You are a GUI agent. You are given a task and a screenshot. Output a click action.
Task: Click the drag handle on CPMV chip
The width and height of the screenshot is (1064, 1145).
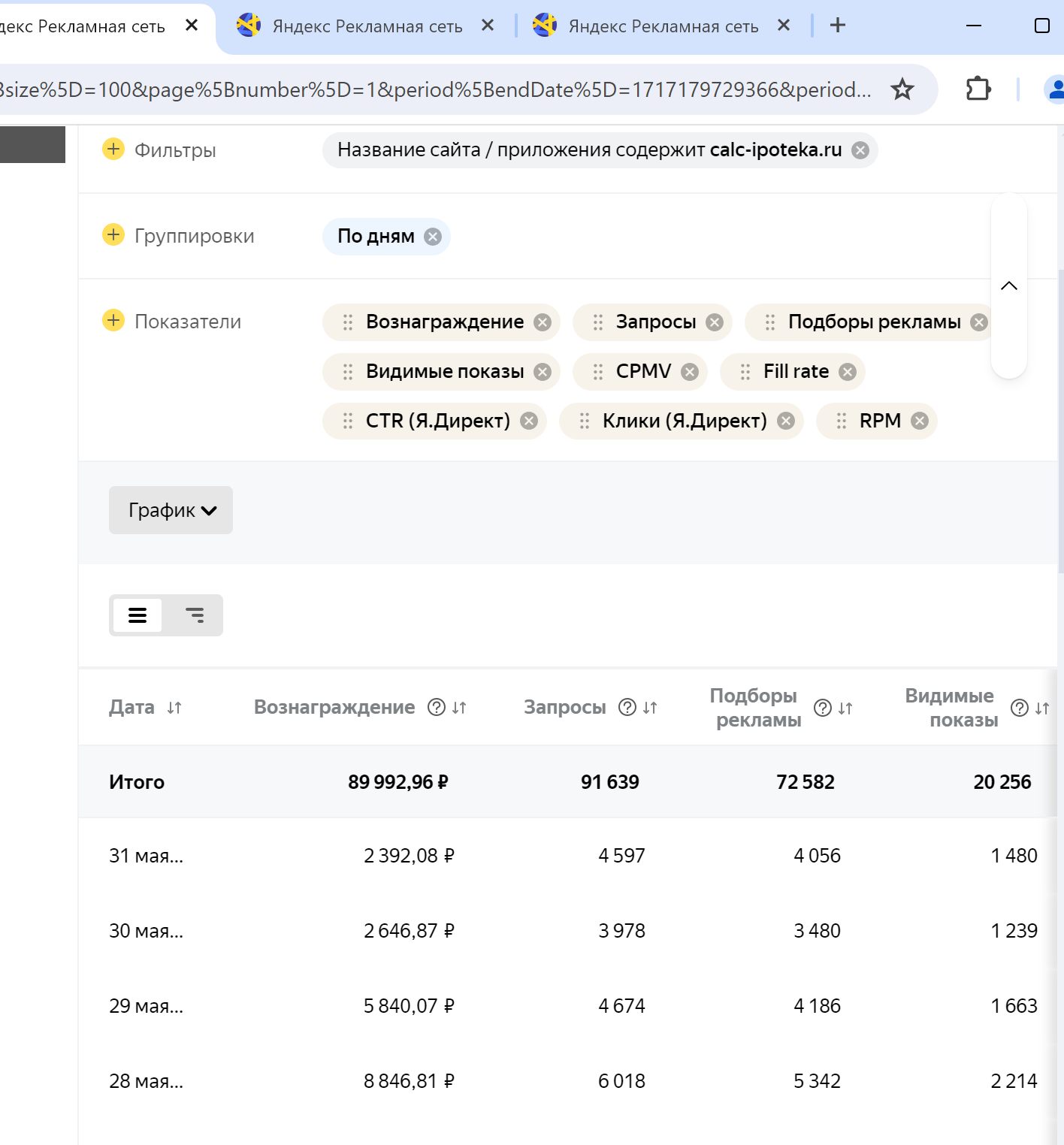pyautogui.click(x=598, y=372)
